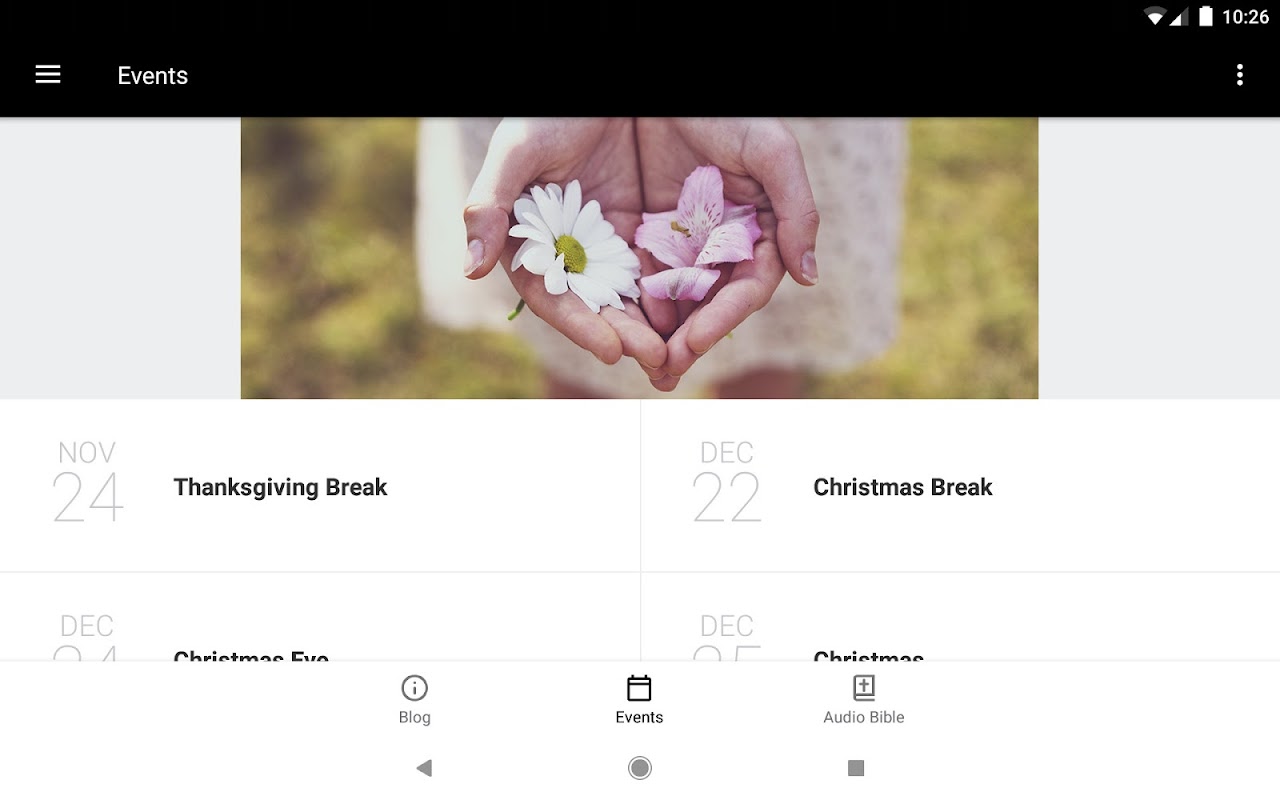The width and height of the screenshot is (1280, 800).
Task: Open the hamburger navigation menu
Action: (48, 75)
